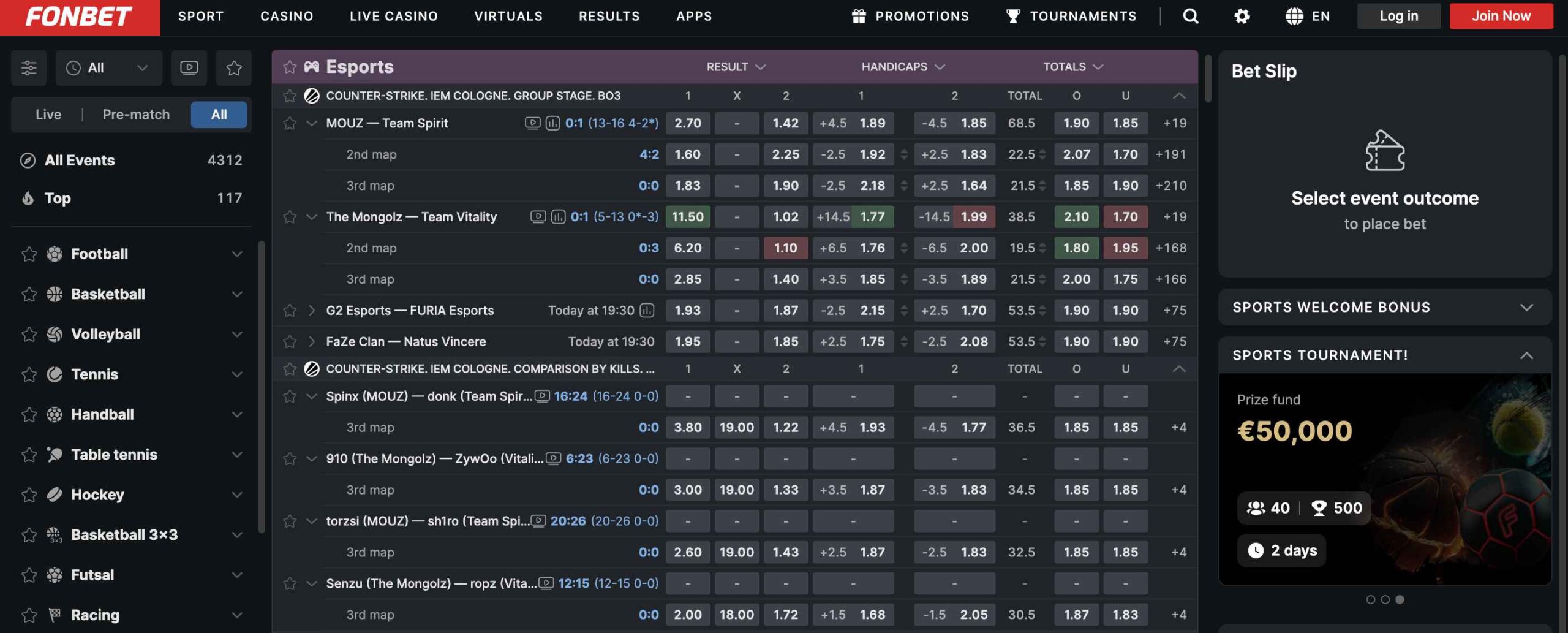Click the FONBET logo
1568x633 pixels.
pyautogui.click(x=80, y=17)
